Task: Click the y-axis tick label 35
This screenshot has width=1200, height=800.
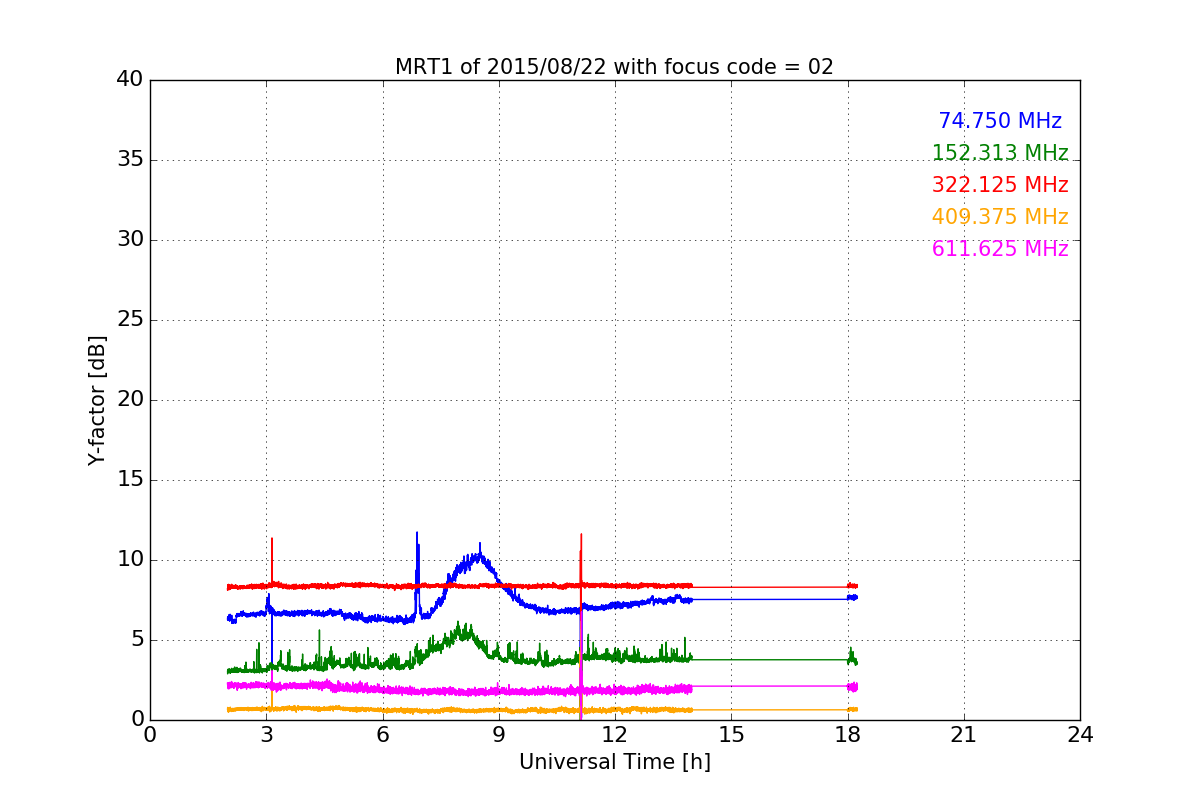Action: point(129,160)
